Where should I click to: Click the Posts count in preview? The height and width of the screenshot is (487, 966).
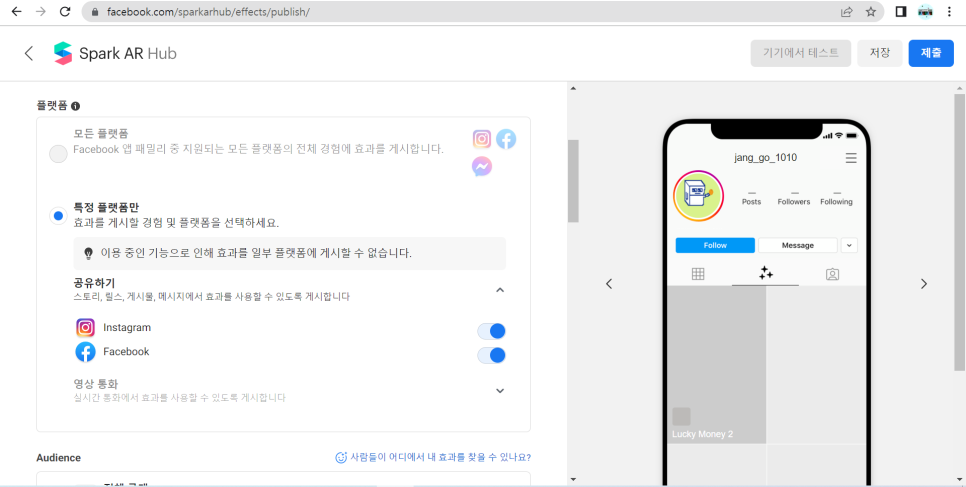click(752, 197)
